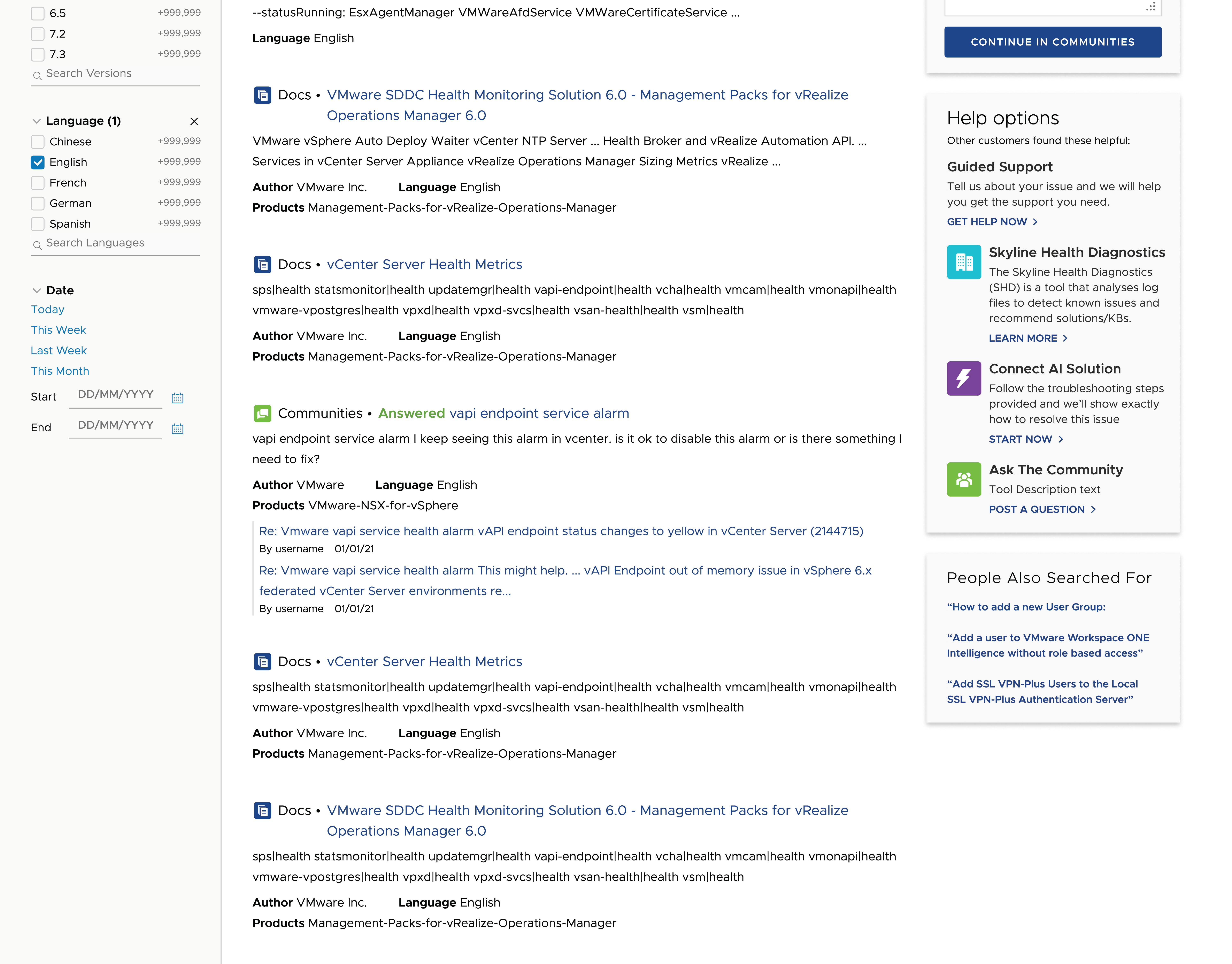Collapse the Language filter section
Image resolution: width=1232 pixels, height=964 pixels.
click(37, 121)
